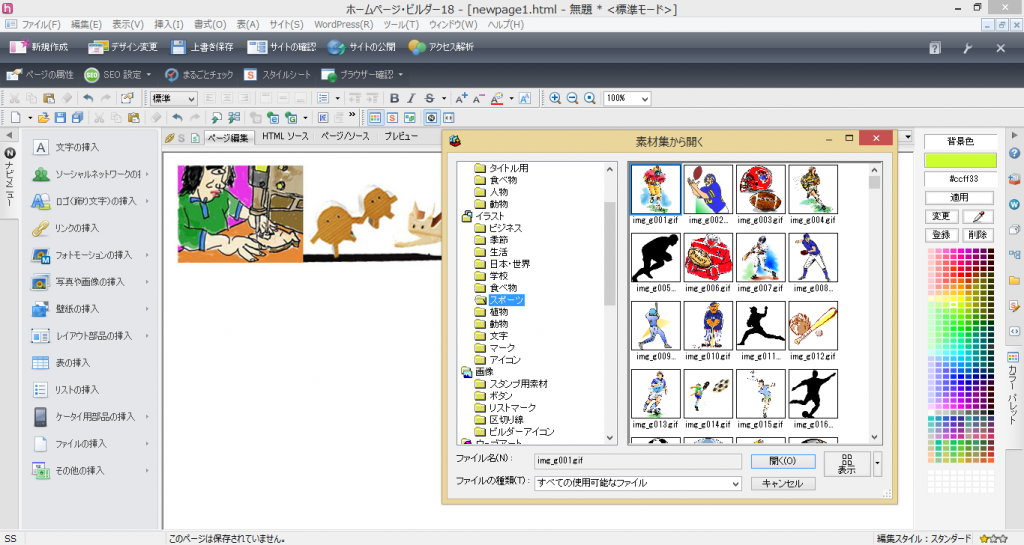The width and height of the screenshot is (1024, 545).
Task: Open the ファイルの種類 file type dropdown
Action: pos(734,483)
